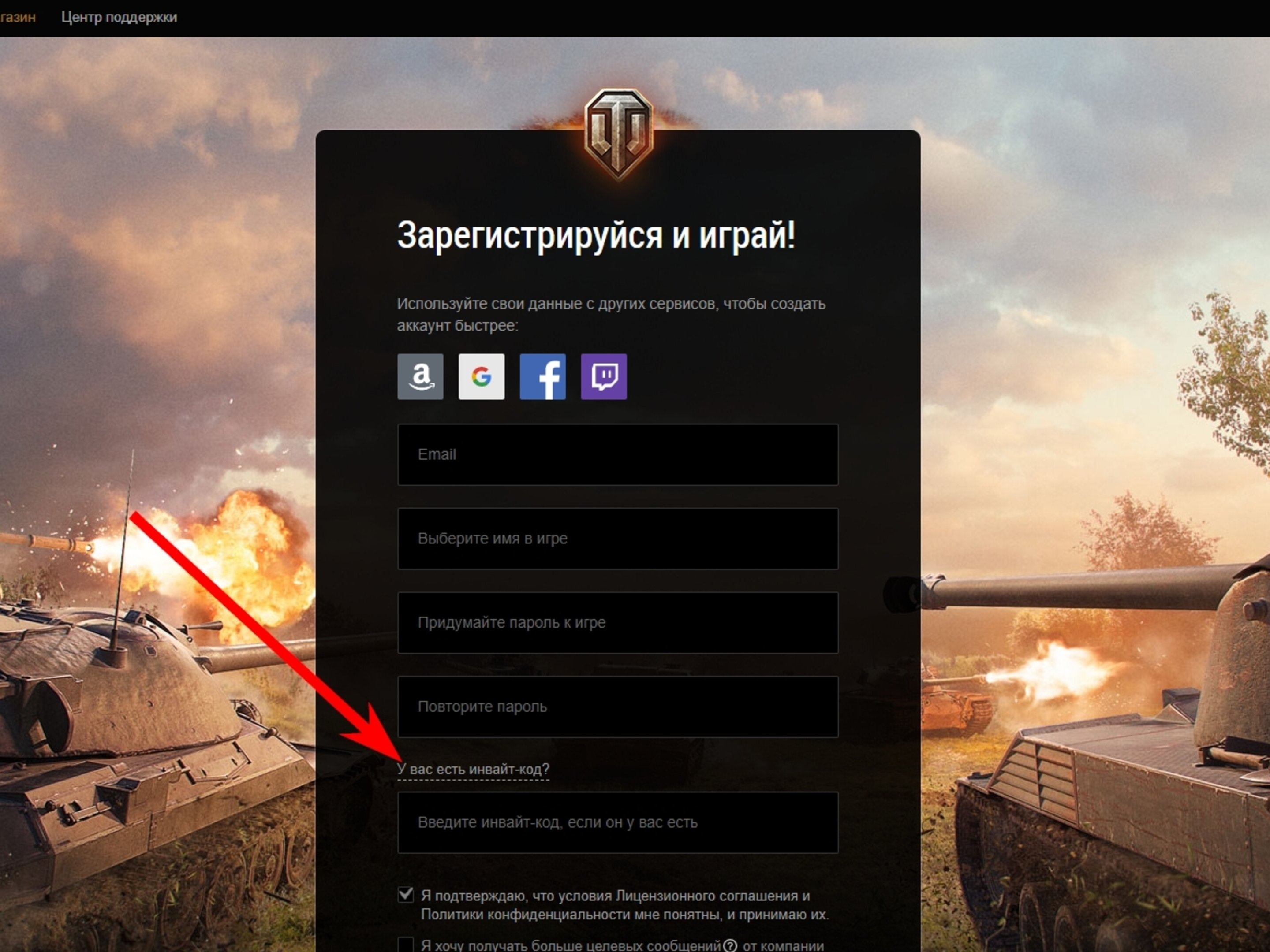Uncheck the license agreement confirmation checkbox
This screenshot has width=1270, height=952.
point(405,895)
